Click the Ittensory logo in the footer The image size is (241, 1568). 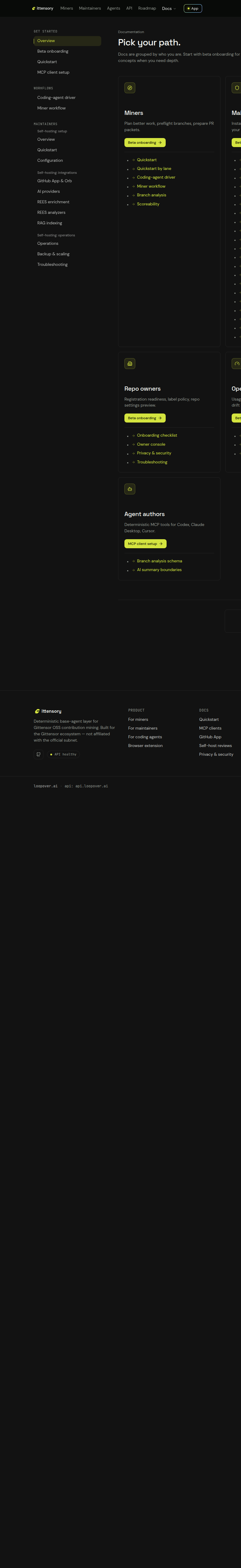48,711
